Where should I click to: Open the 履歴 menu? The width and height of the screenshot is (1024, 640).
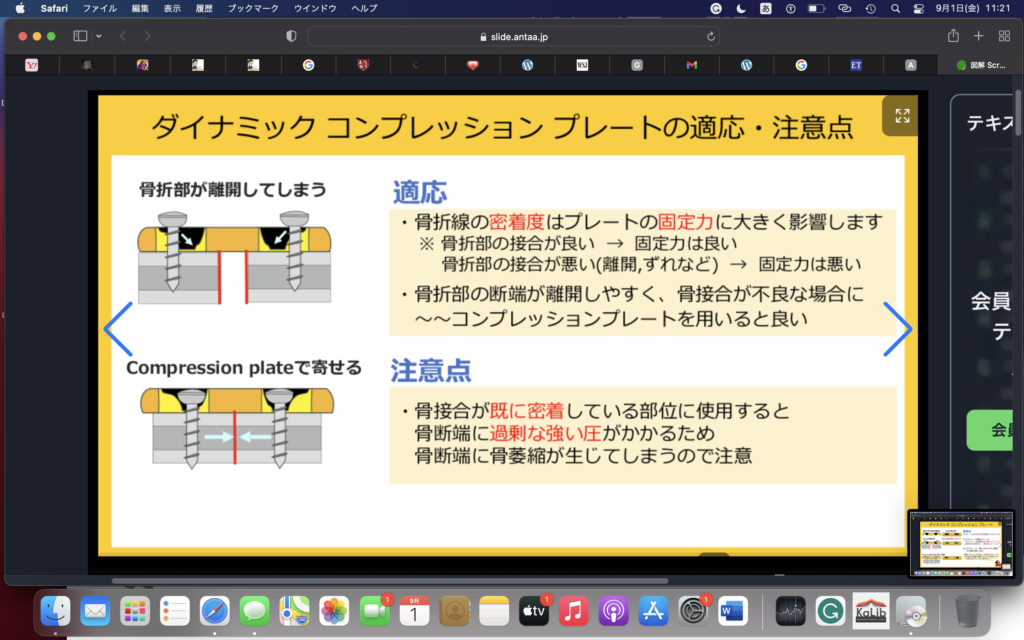(203, 8)
